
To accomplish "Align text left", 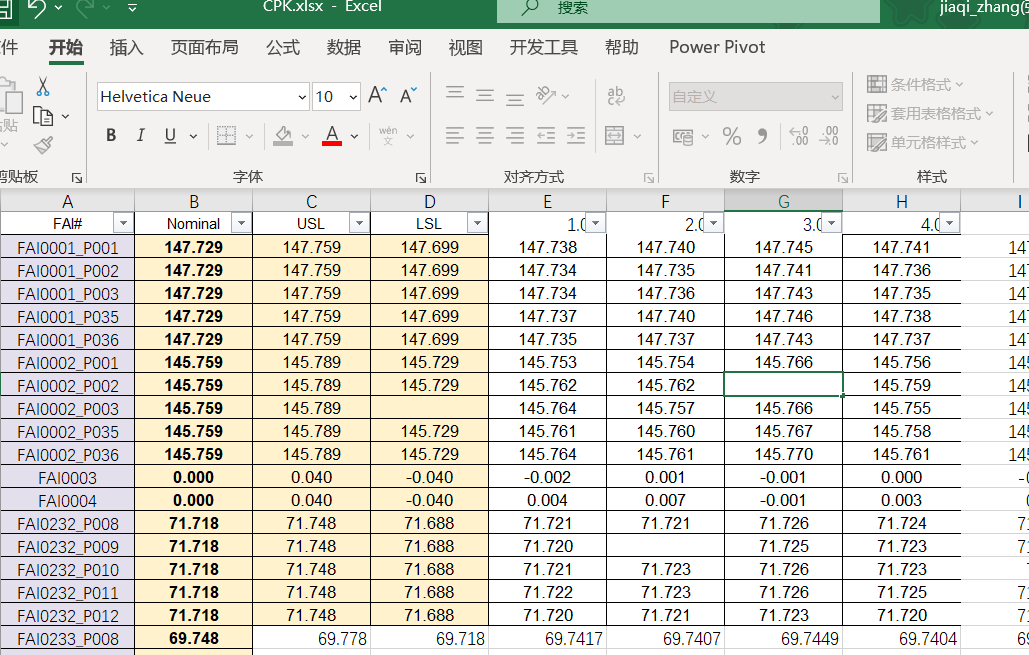I will pos(455,136).
